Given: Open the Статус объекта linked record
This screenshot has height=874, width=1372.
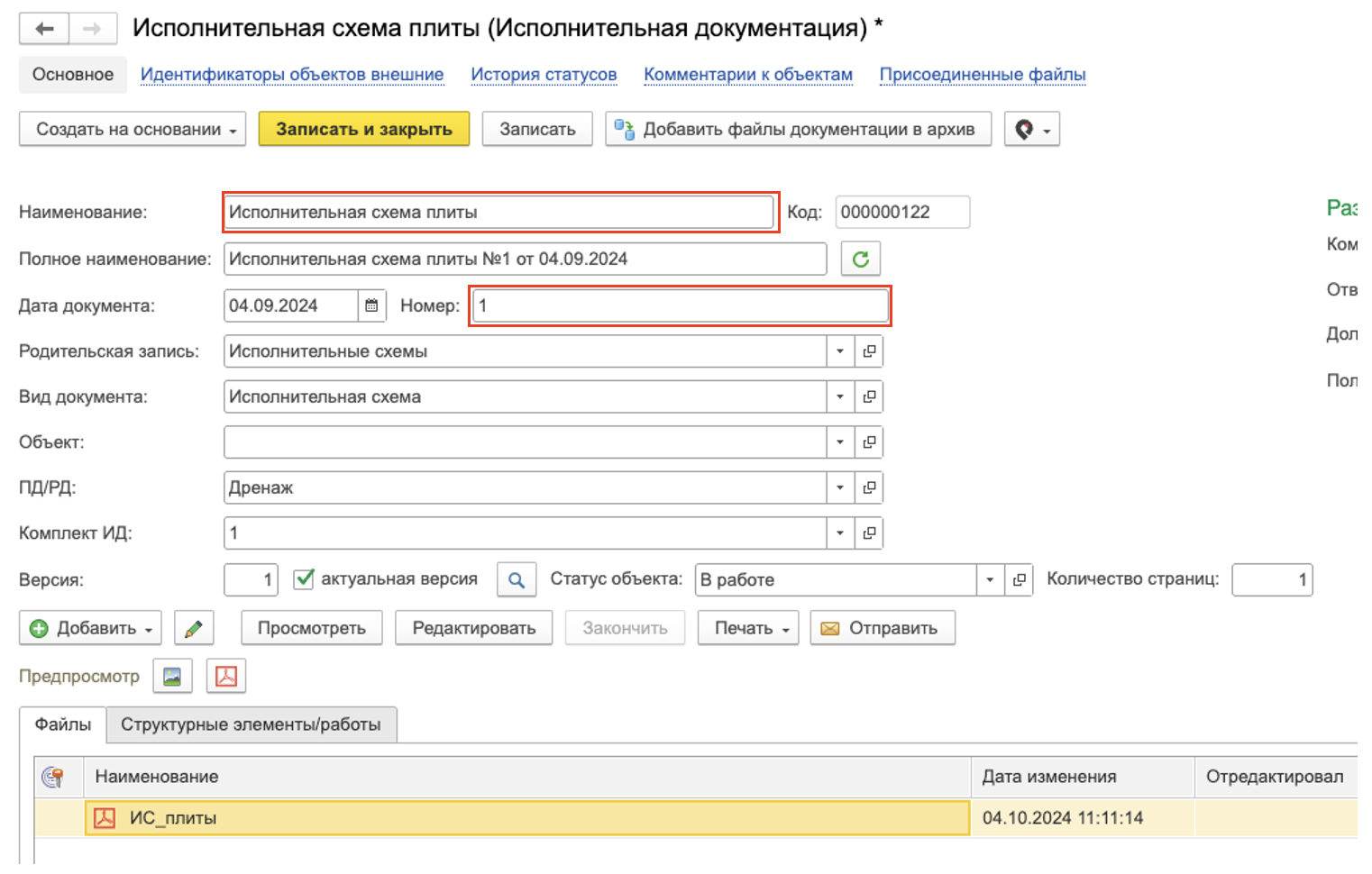Looking at the screenshot, I should tap(1019, 579).
